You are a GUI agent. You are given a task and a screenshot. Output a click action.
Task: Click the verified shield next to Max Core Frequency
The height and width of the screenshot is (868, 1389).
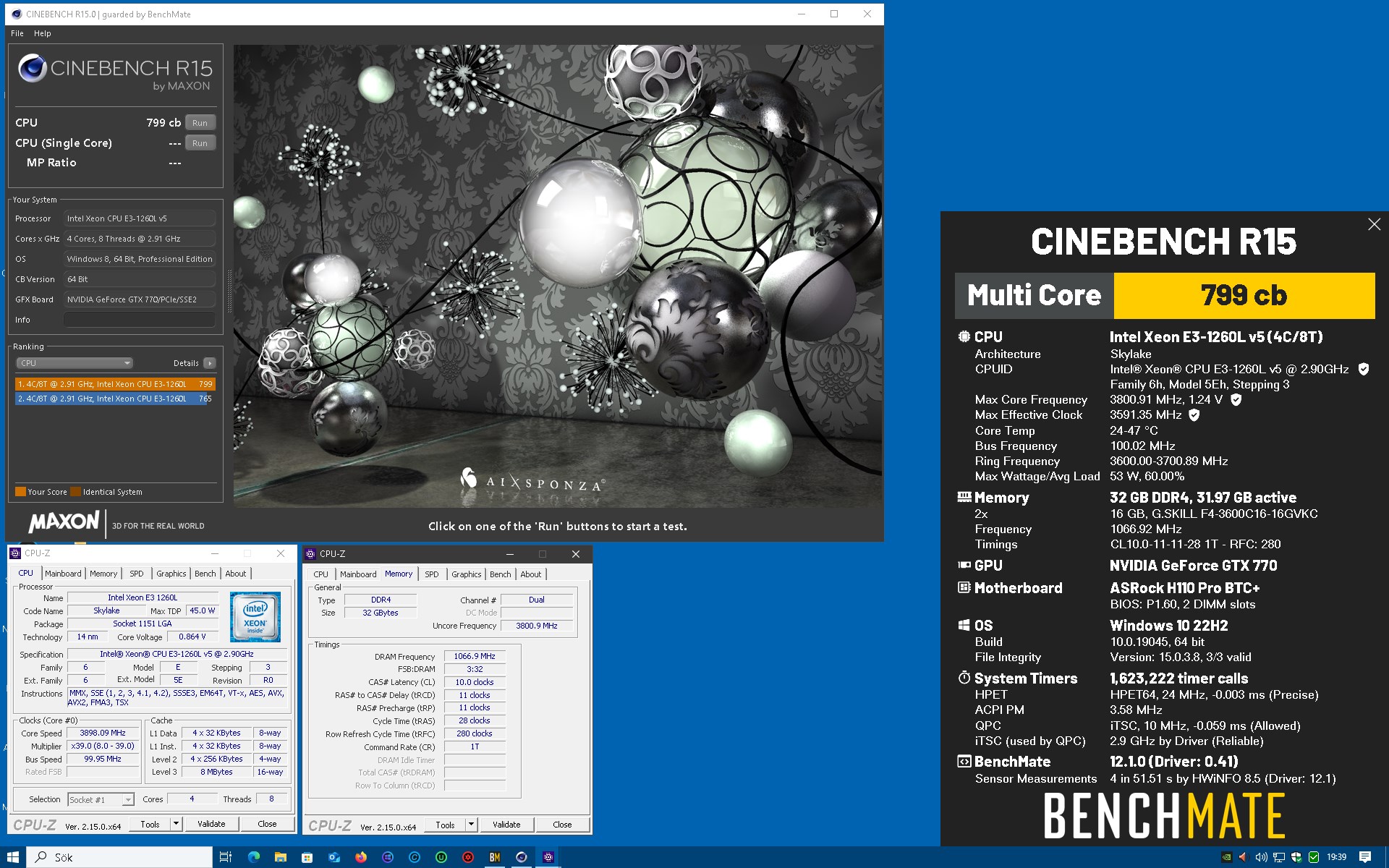point(1236,399)
